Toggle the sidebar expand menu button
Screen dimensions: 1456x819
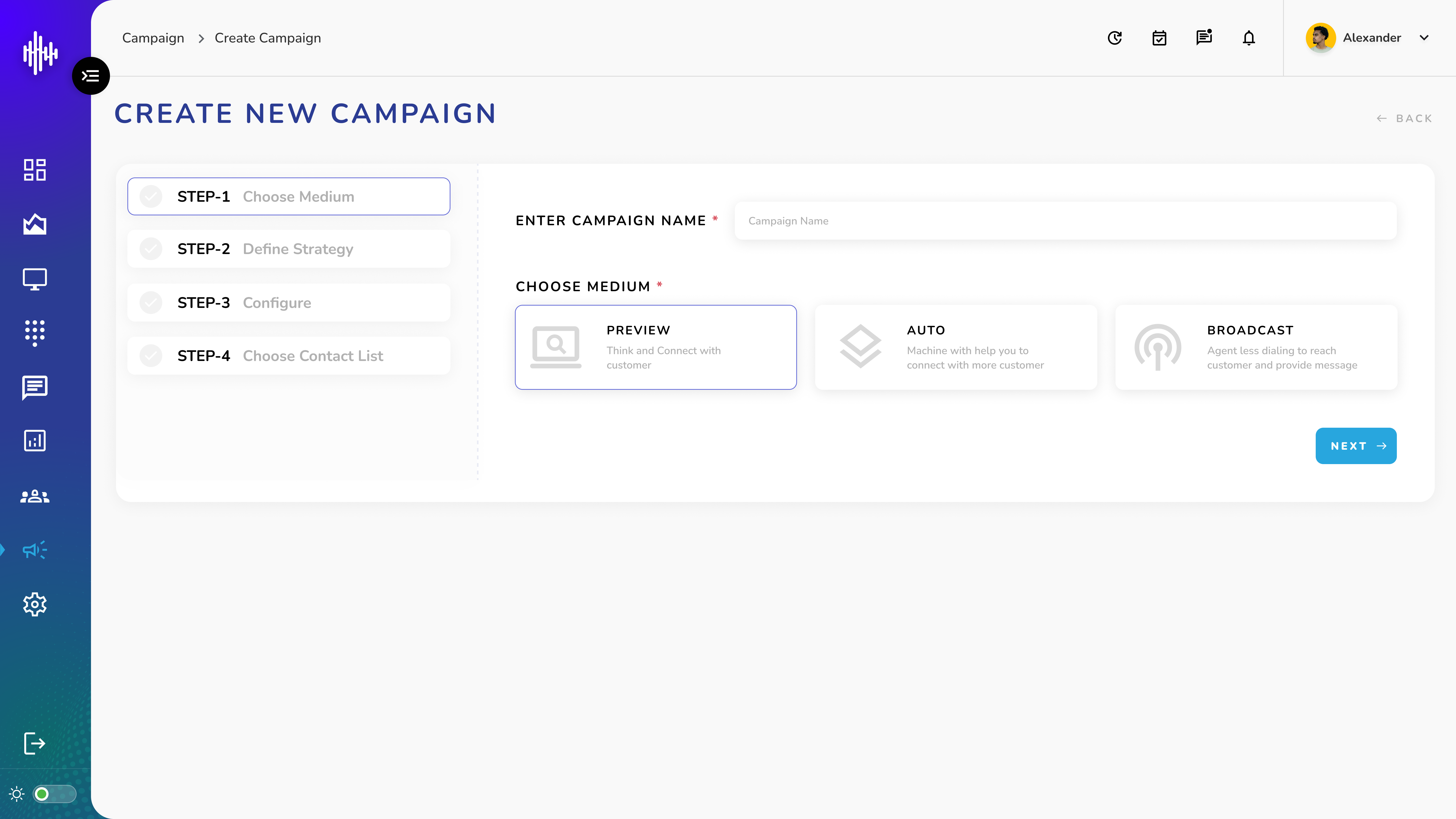click(90, 76)
